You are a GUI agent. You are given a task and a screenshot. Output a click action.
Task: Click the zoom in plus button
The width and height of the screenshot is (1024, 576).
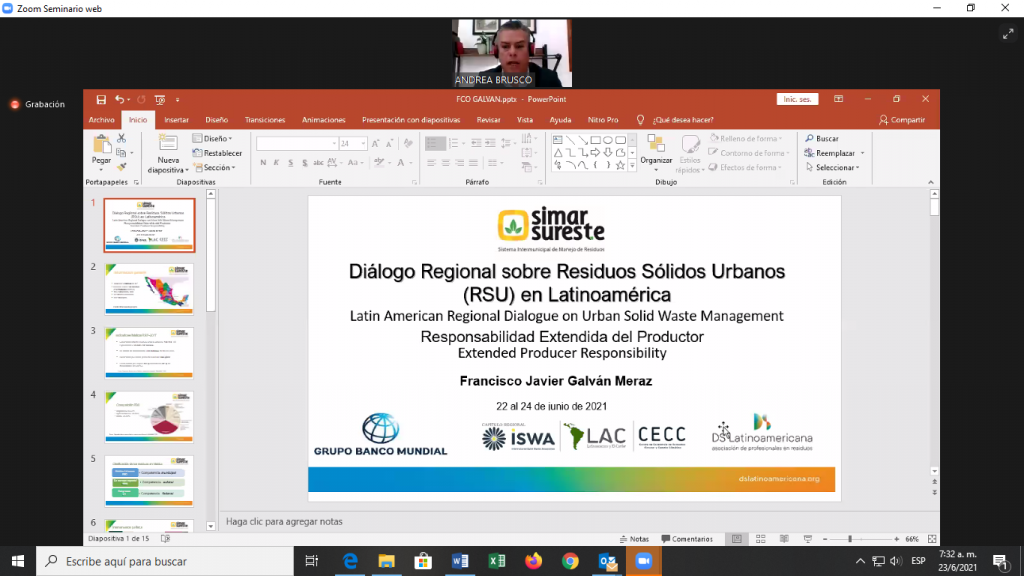[897, 539]
